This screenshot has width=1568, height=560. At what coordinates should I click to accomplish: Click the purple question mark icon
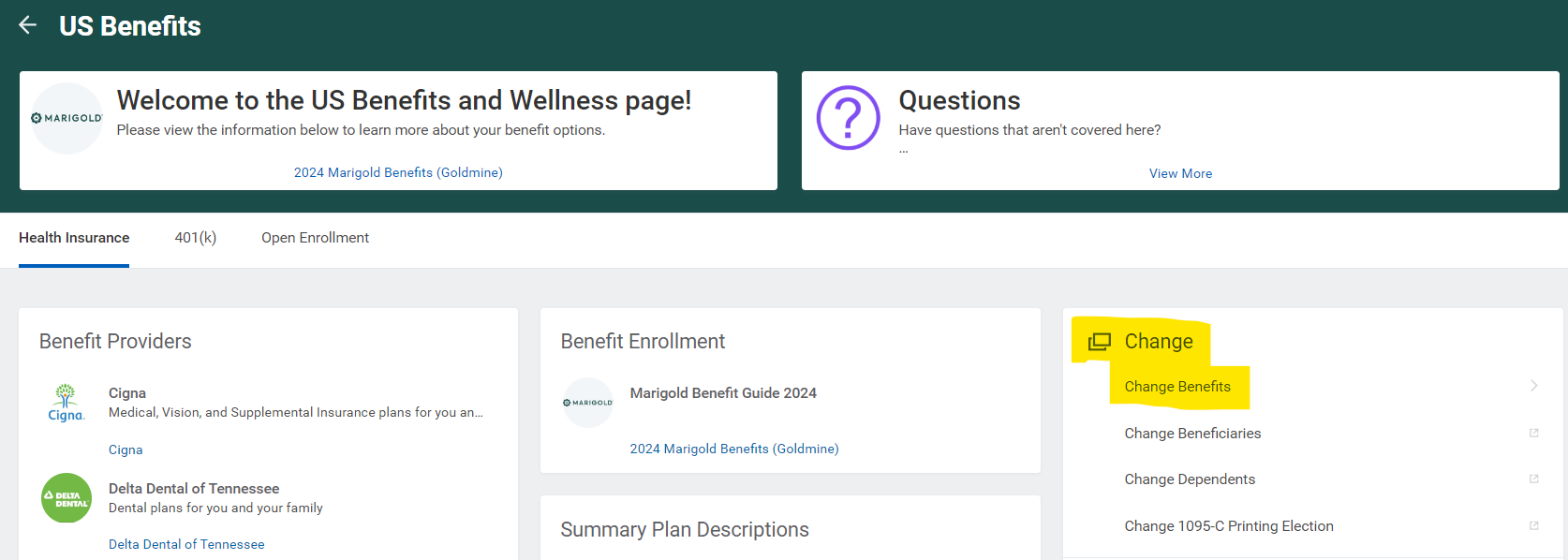[848, 118]
